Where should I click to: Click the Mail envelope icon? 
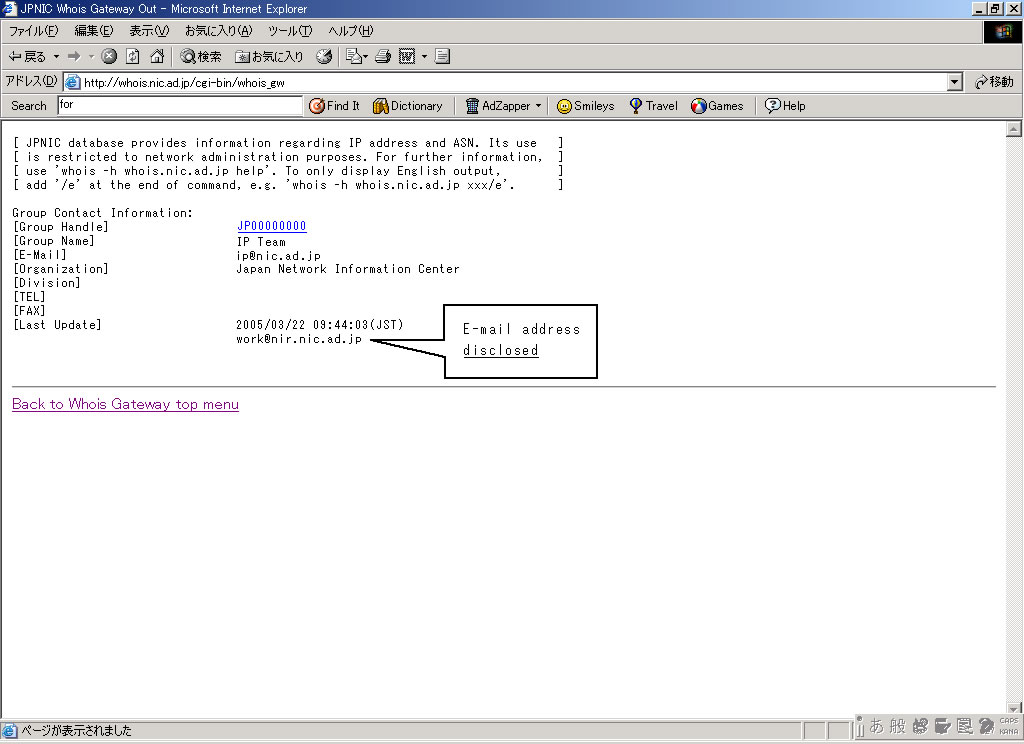[353, 56]
